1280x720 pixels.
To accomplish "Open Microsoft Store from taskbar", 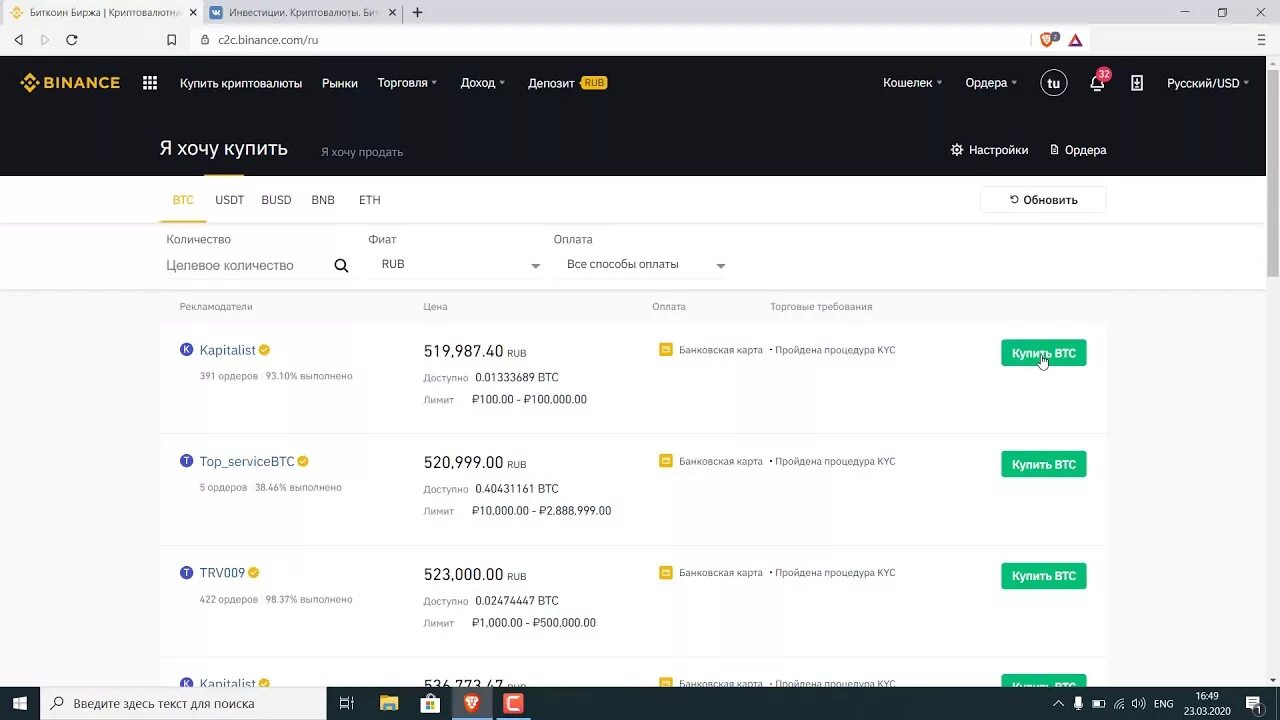I will [x=430, y=703].
